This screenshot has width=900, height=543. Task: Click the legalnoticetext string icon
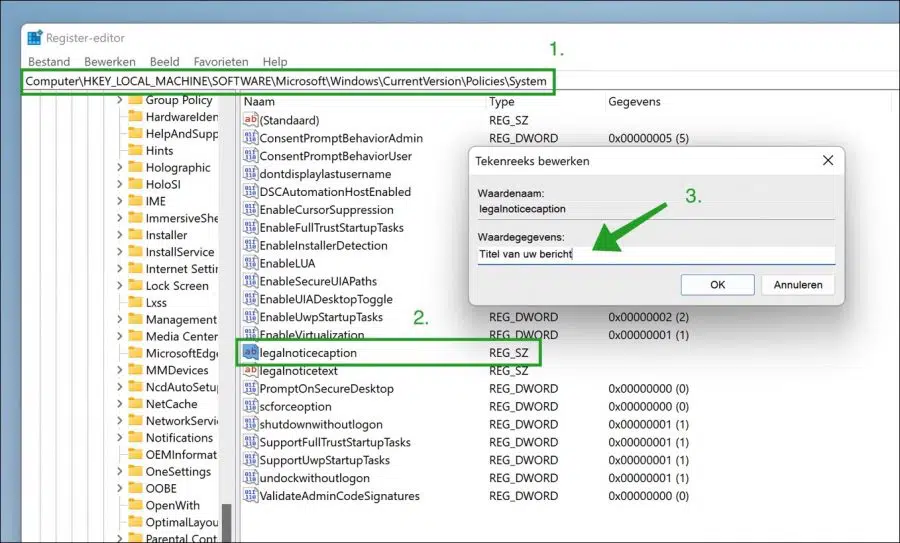pos(250,370)
